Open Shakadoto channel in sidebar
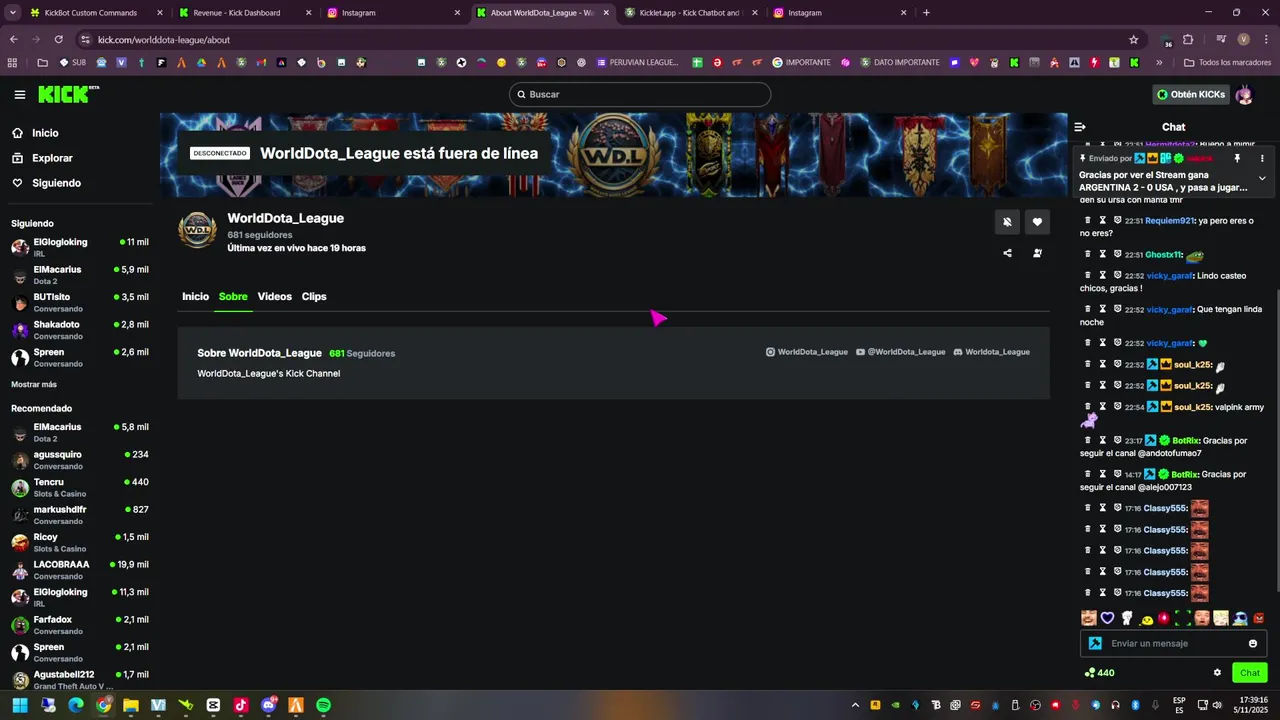Image resolution: width=1280 pixels, height=720 pixels. (x=80, y=330)
